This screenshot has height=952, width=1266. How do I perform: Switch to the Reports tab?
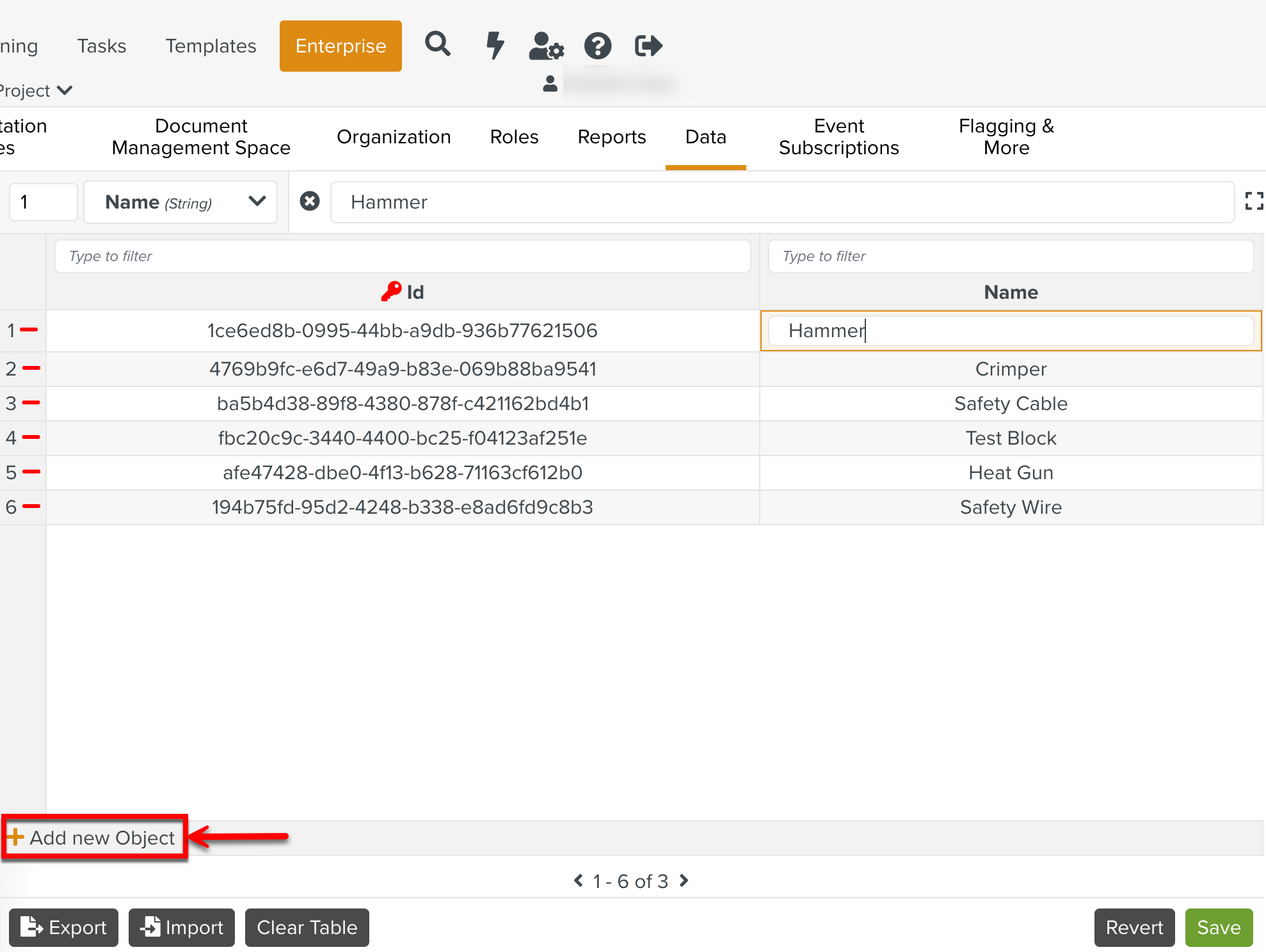point(611,137)
